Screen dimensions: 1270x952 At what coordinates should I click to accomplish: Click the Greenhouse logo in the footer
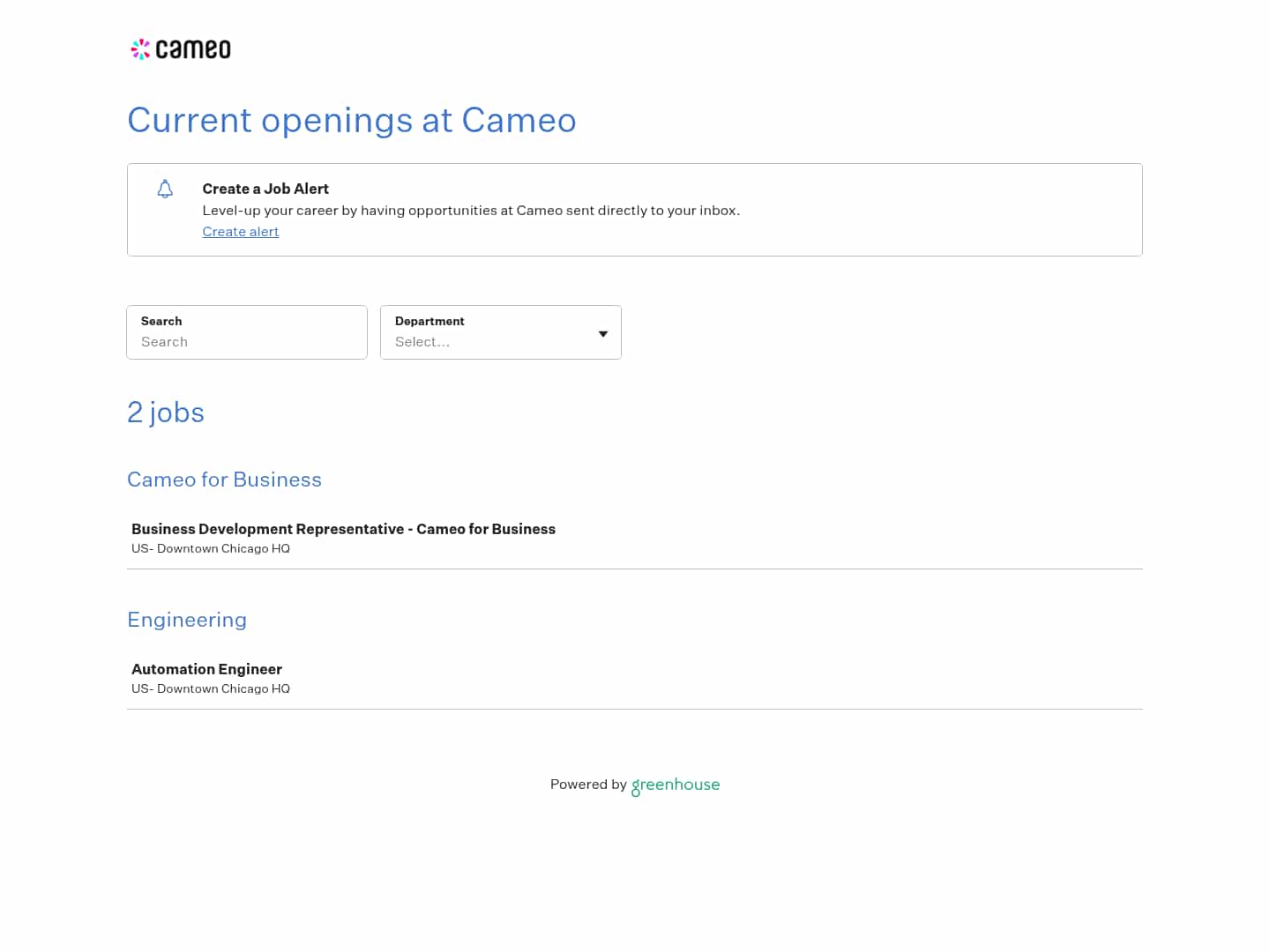(676, 785)
